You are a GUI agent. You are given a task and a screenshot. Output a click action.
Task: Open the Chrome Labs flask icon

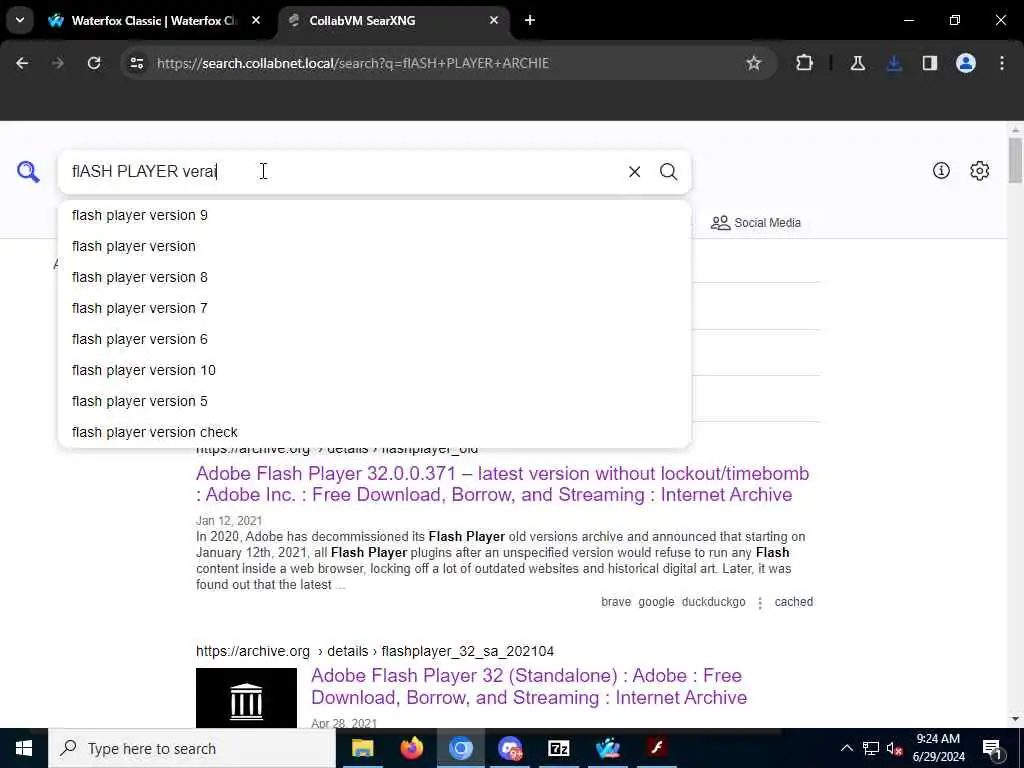coord(857,63)
